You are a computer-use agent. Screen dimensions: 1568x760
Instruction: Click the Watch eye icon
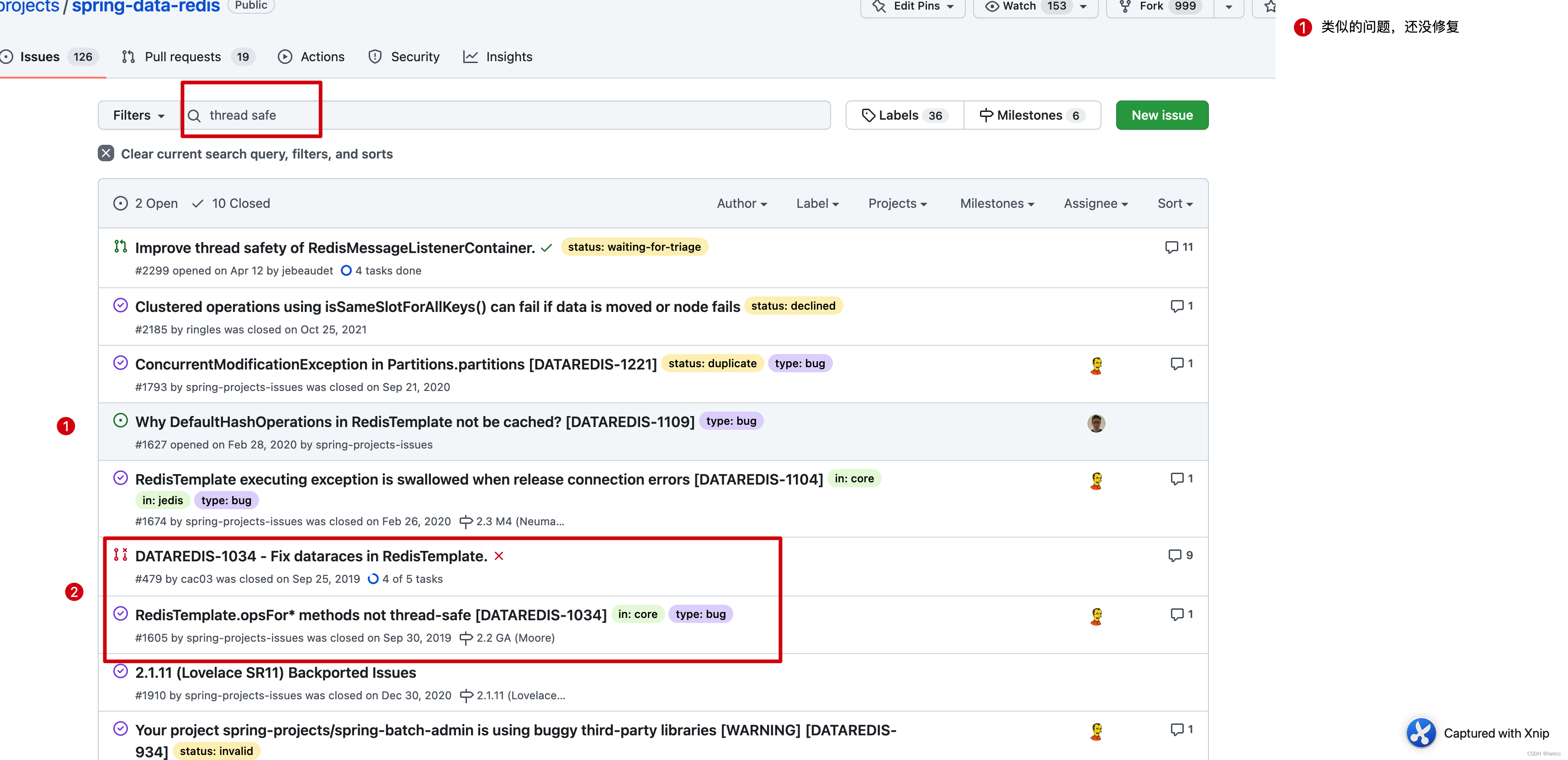pyautogui.click(x=992, y=6)
